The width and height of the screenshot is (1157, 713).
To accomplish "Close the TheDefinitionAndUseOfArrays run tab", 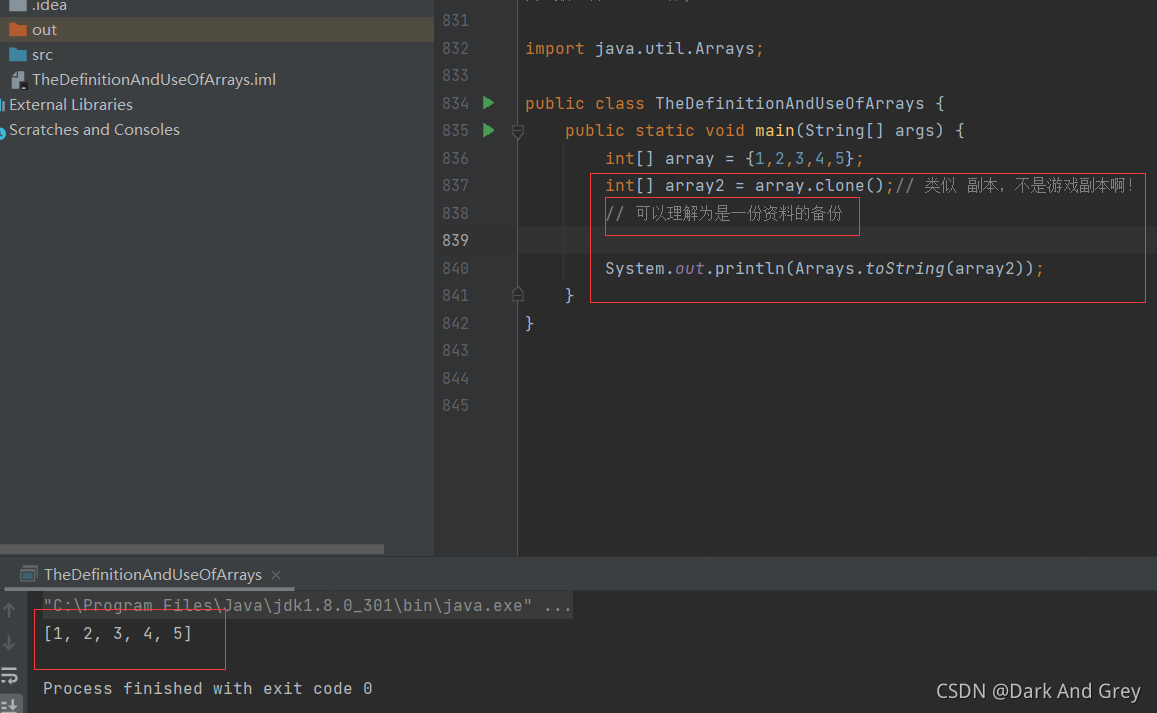I will pos(276,574).
